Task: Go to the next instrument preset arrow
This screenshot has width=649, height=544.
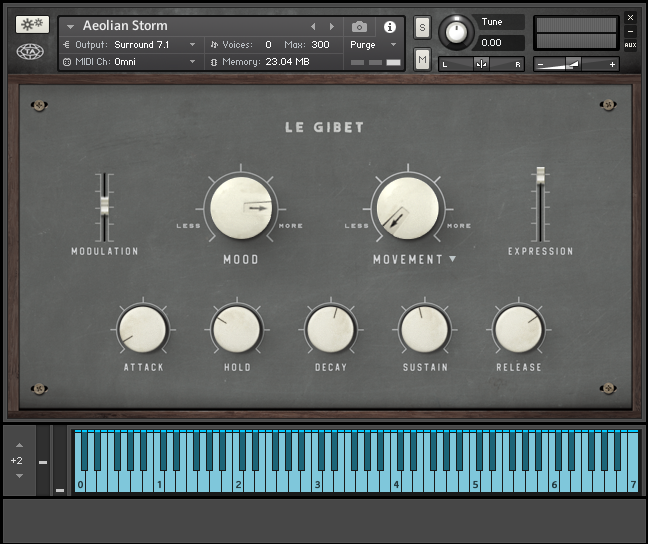Action: pyautogui.click(x=332, y=26)
